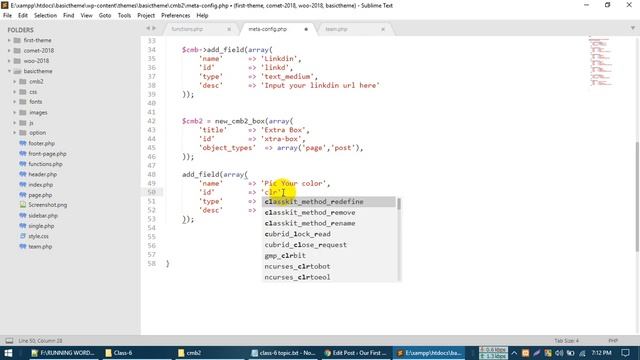Open team.php in sidebar
This screenshot has height=360, width=640.
tap(40, 247)
